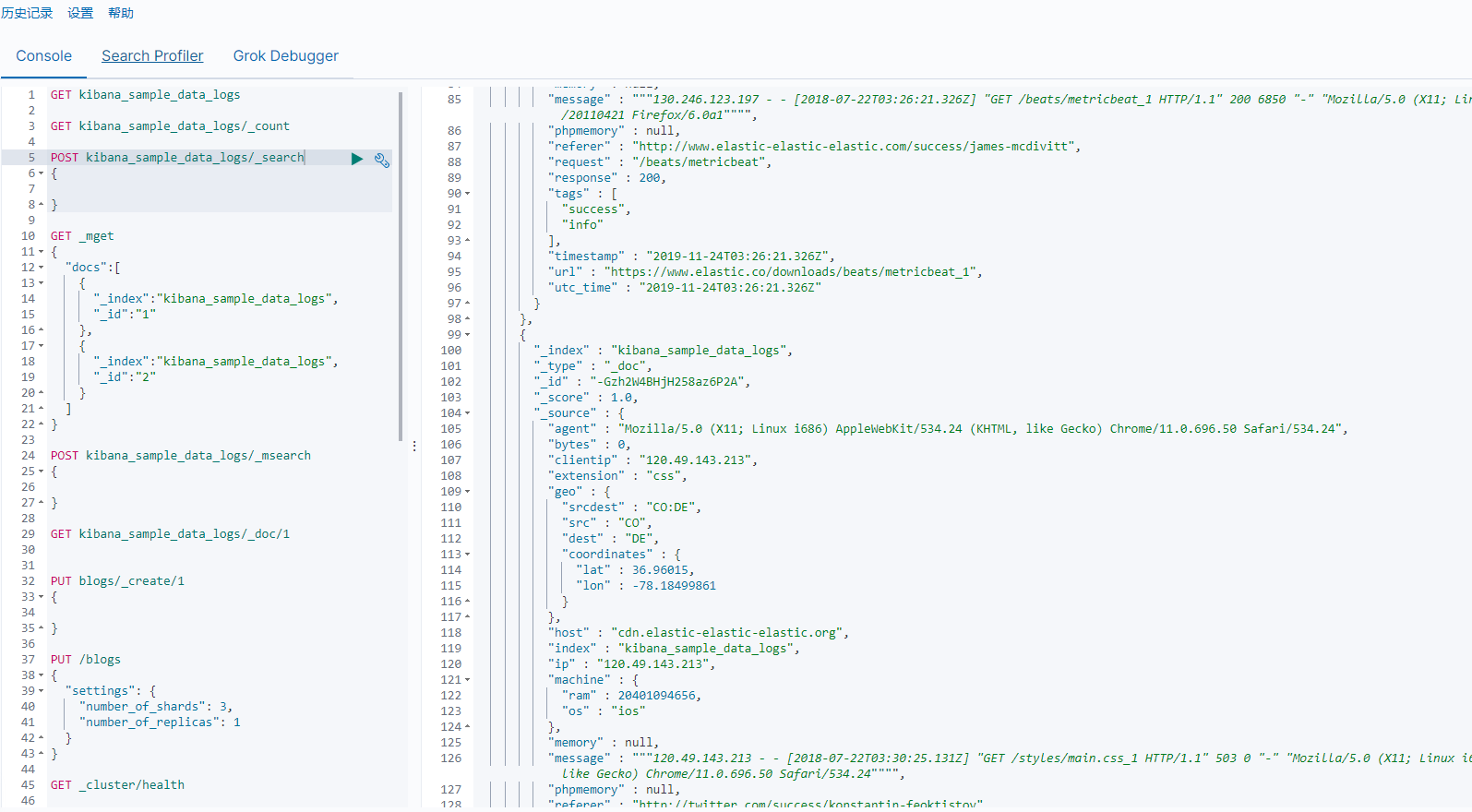This screenshot has width=1472, height=812.
Task: Open the 帮助 help menu
Action: [x=121, y=13]
